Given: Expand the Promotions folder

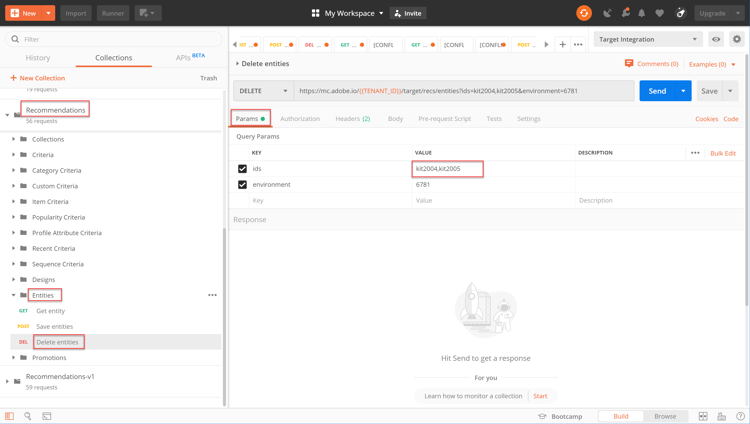Looking at the screenshot, I should coord(13,357).
